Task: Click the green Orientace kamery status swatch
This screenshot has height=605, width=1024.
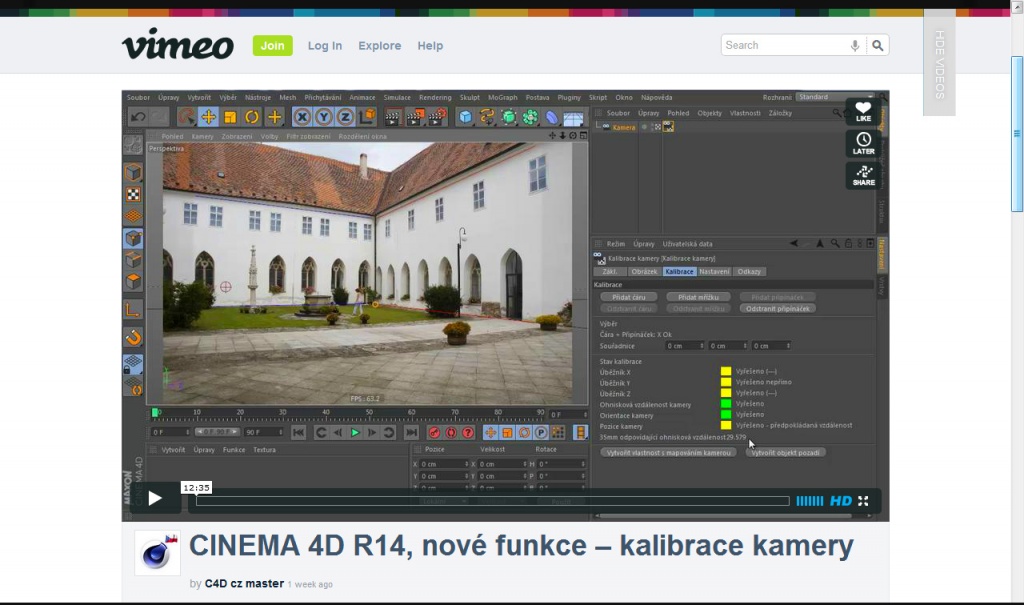Action: click(726, 415)
